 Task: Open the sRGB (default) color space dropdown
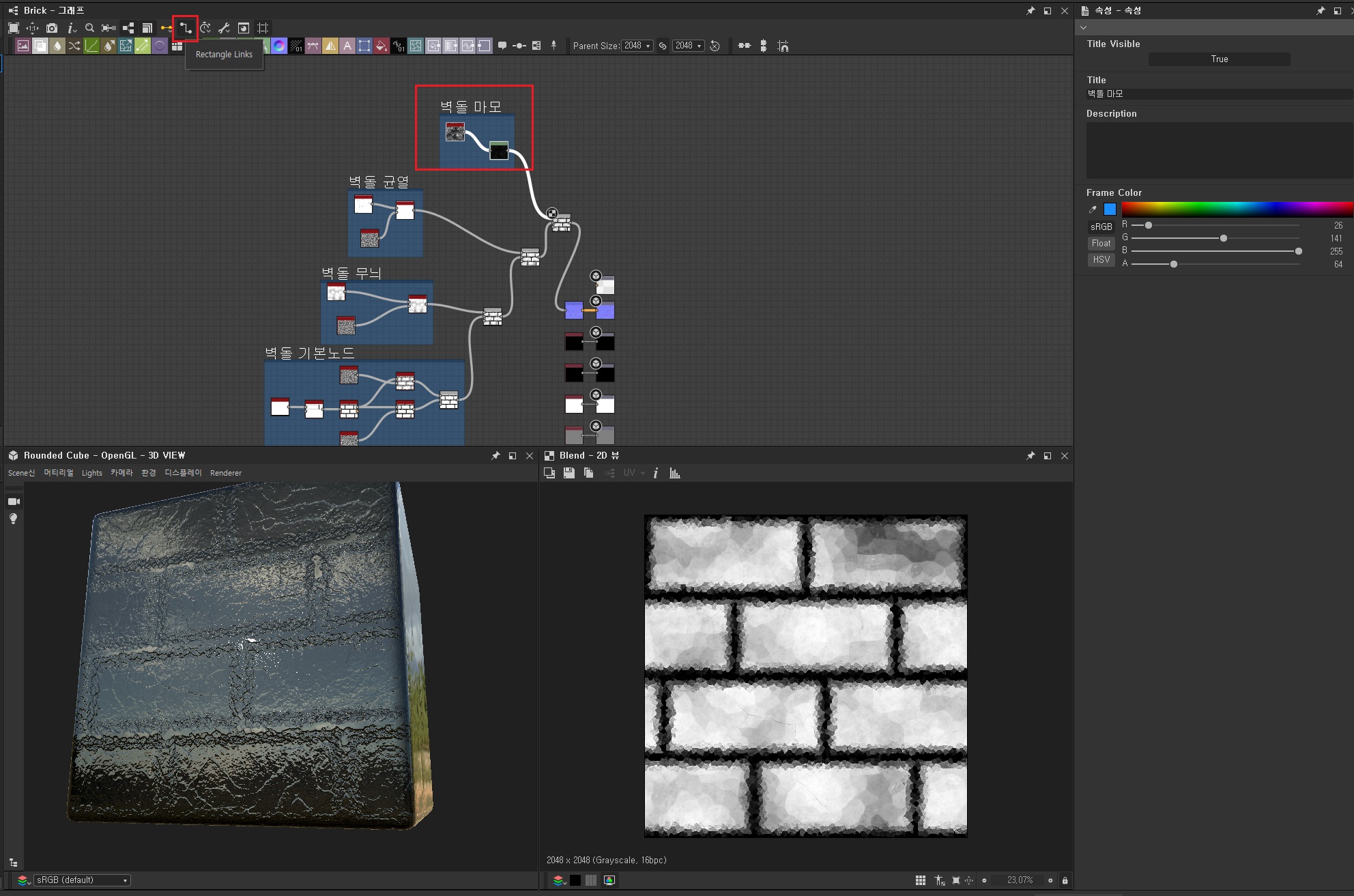pos(82,880)
